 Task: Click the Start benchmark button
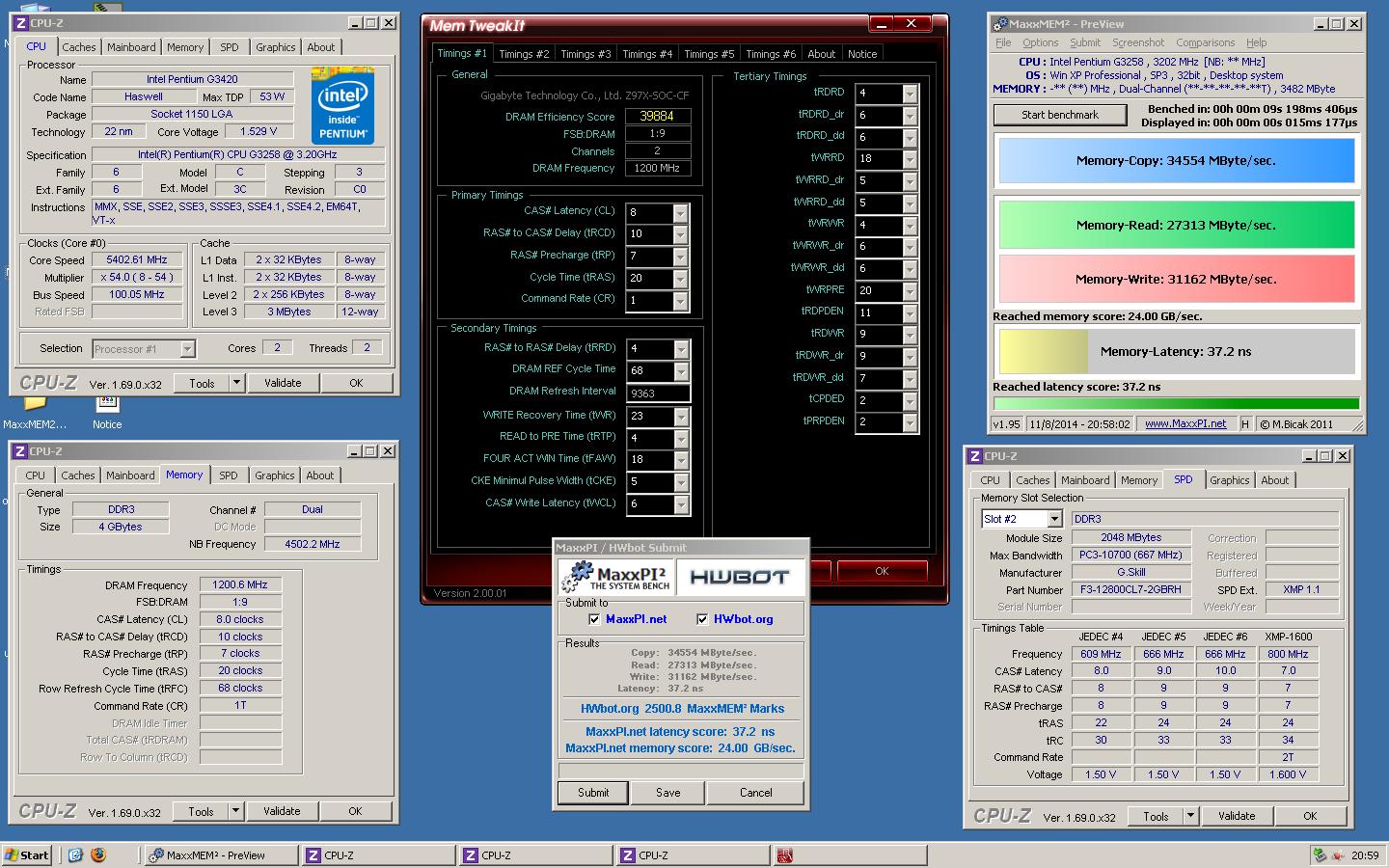[1060, 115]
